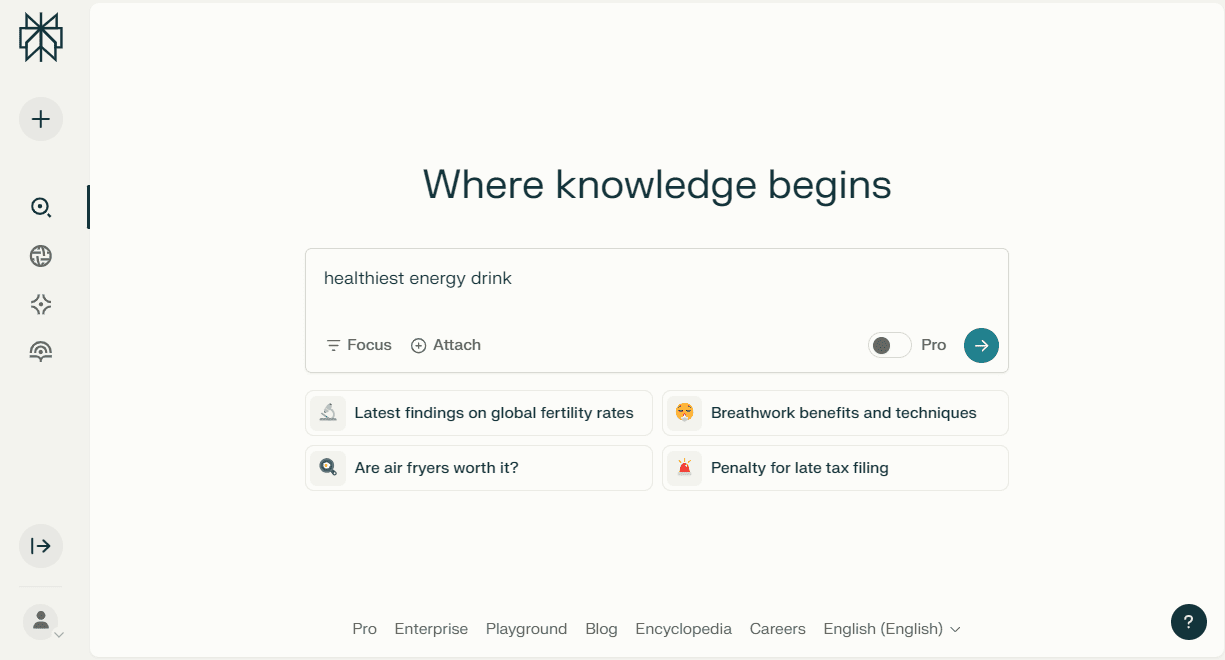Go to the Encyclopedia footer link

(683, 629)
